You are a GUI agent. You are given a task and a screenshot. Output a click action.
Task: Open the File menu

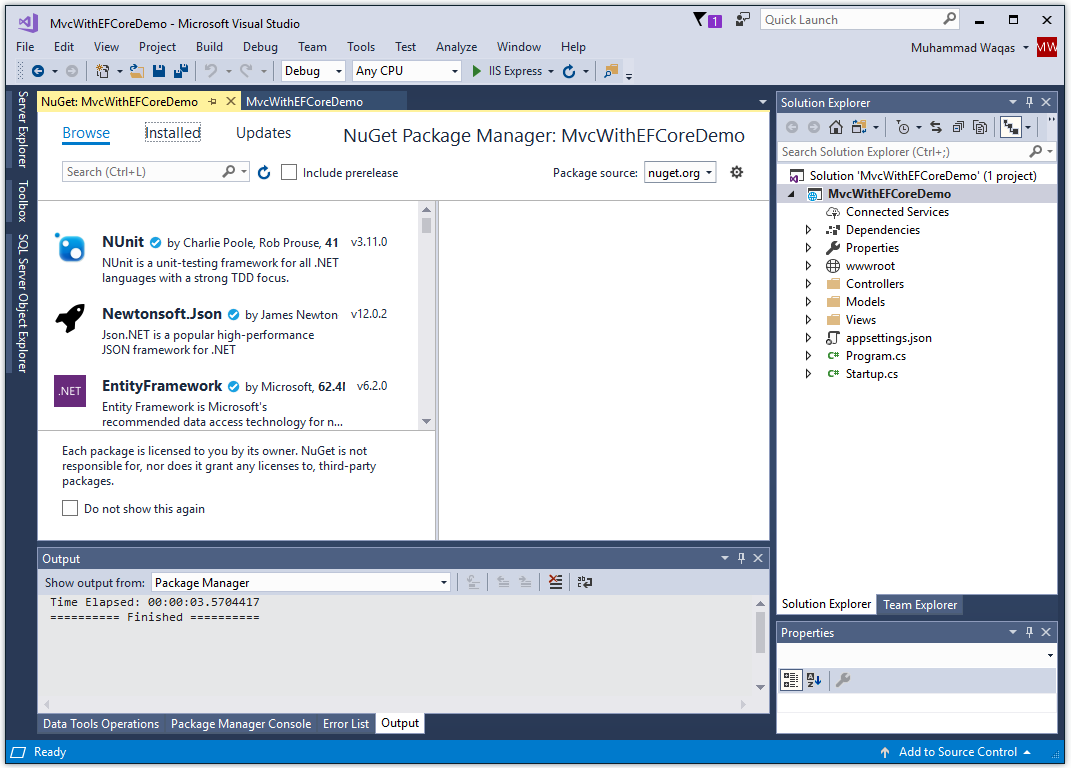pyautogui.click(x=25, y=47)
